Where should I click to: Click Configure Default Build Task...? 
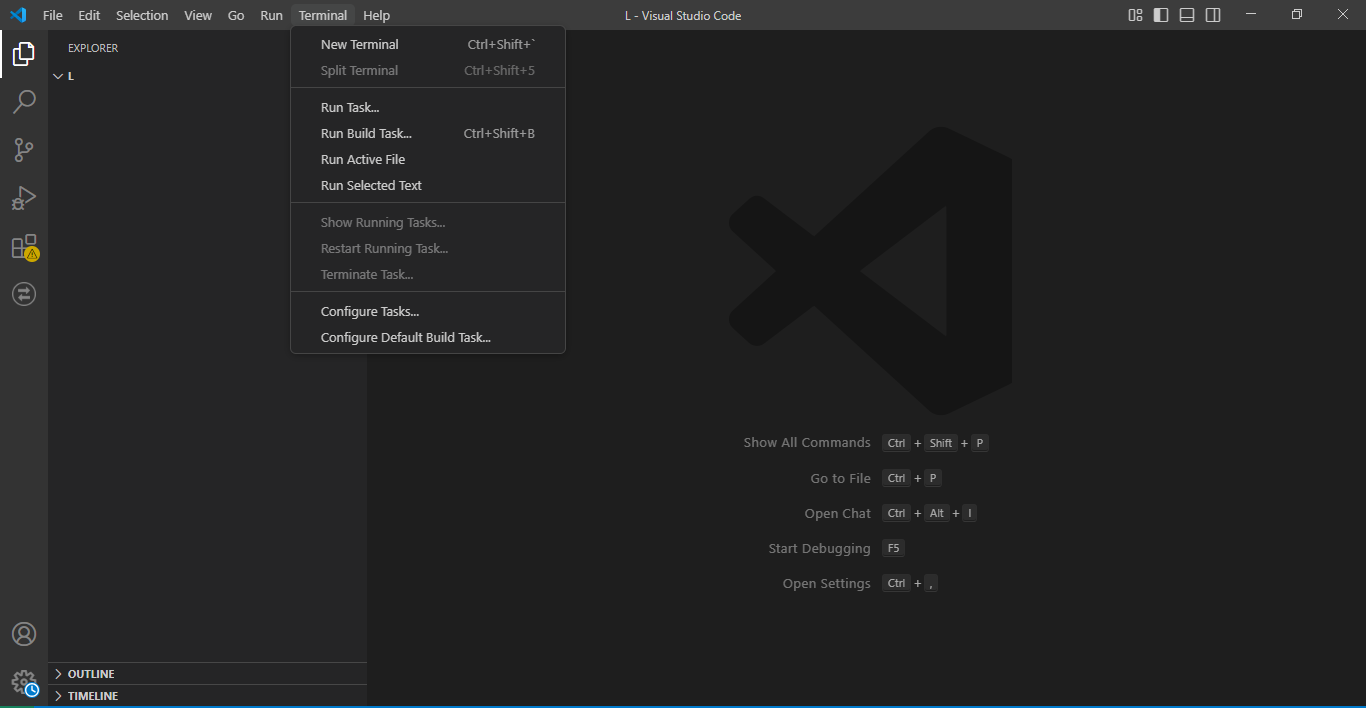(405, 338)
